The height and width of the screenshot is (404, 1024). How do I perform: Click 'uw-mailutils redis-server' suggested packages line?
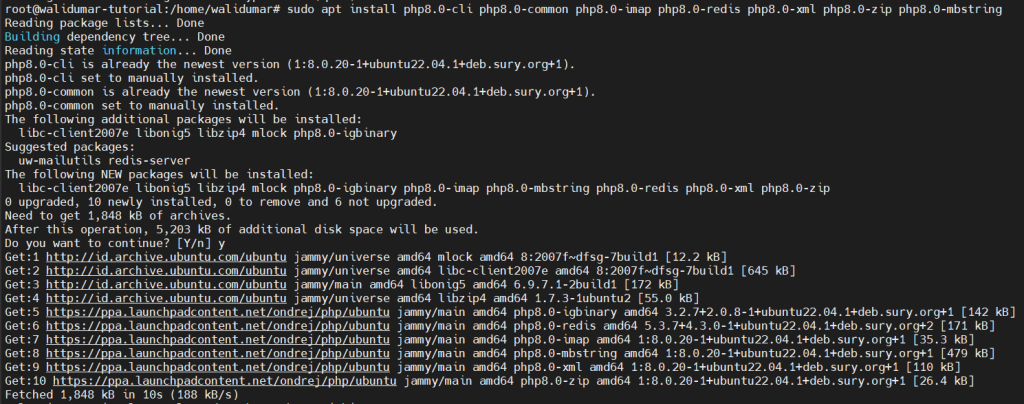(x=104, y=161)
